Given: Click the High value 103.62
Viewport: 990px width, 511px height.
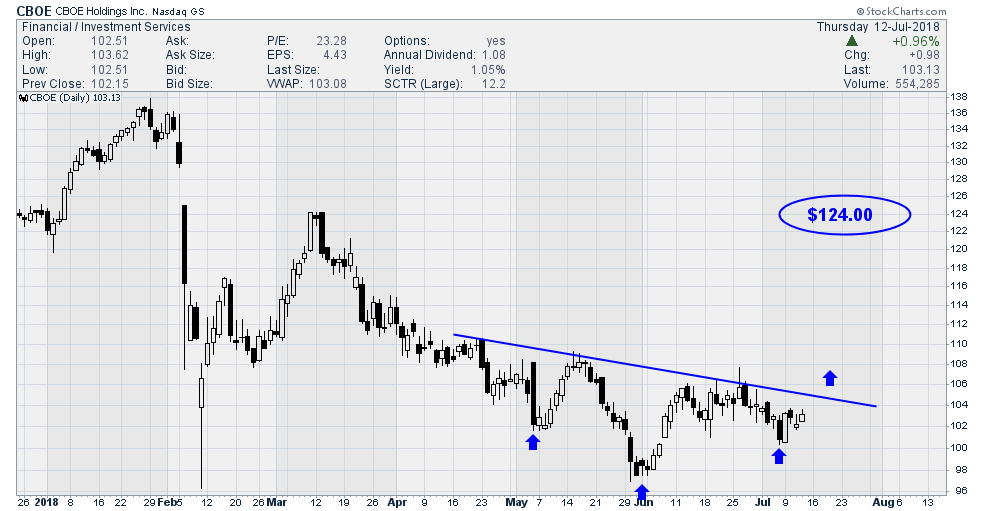Looking at the screenshot, I should 109,55.
